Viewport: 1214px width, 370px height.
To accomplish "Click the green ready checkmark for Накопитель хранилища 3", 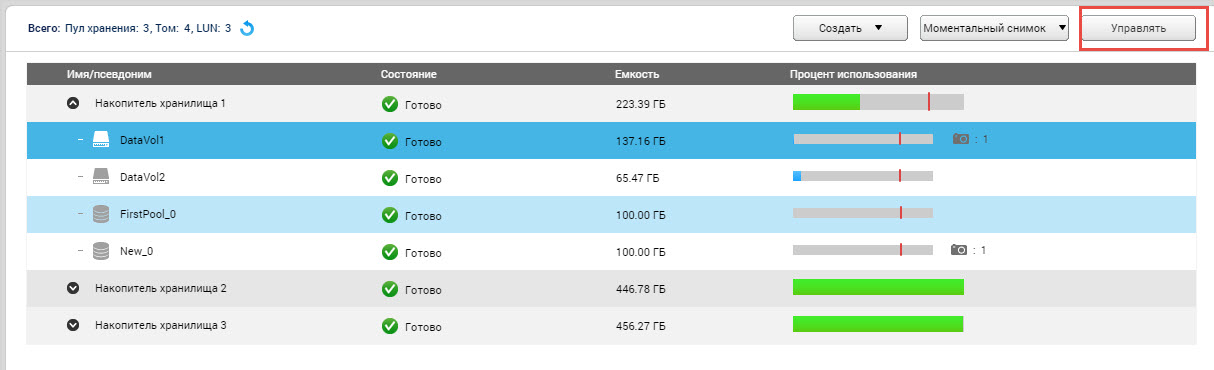I will 390,325.
